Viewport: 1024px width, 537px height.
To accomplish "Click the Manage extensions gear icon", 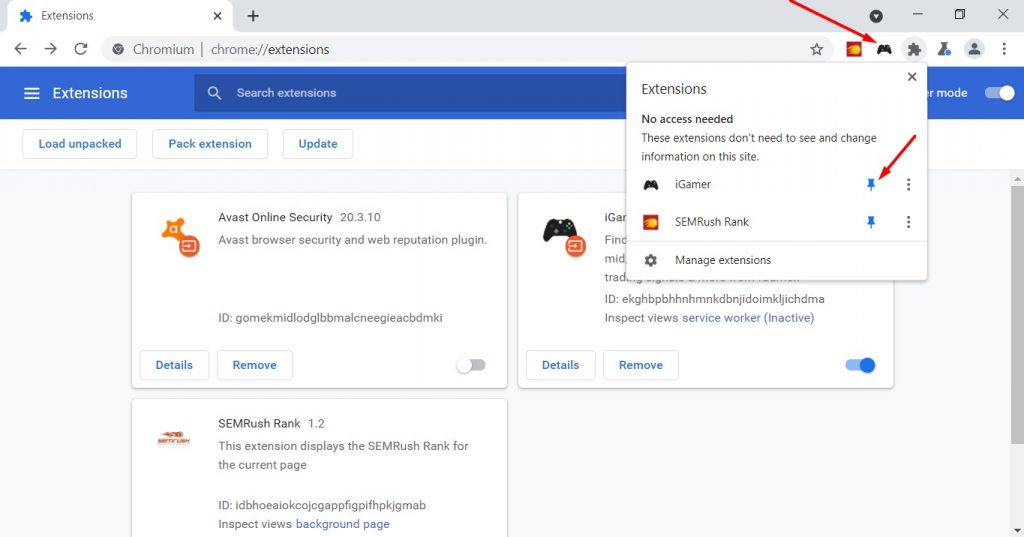I will (x=650, y=260).
